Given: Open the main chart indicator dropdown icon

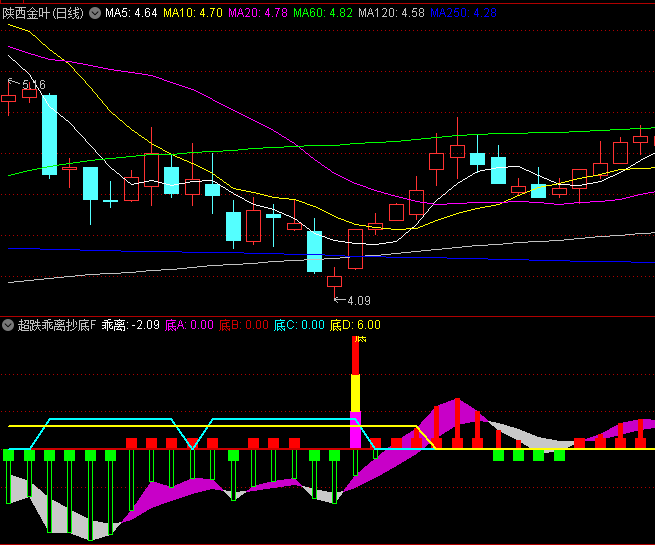Looking at the screenshot, I should 95,13.
